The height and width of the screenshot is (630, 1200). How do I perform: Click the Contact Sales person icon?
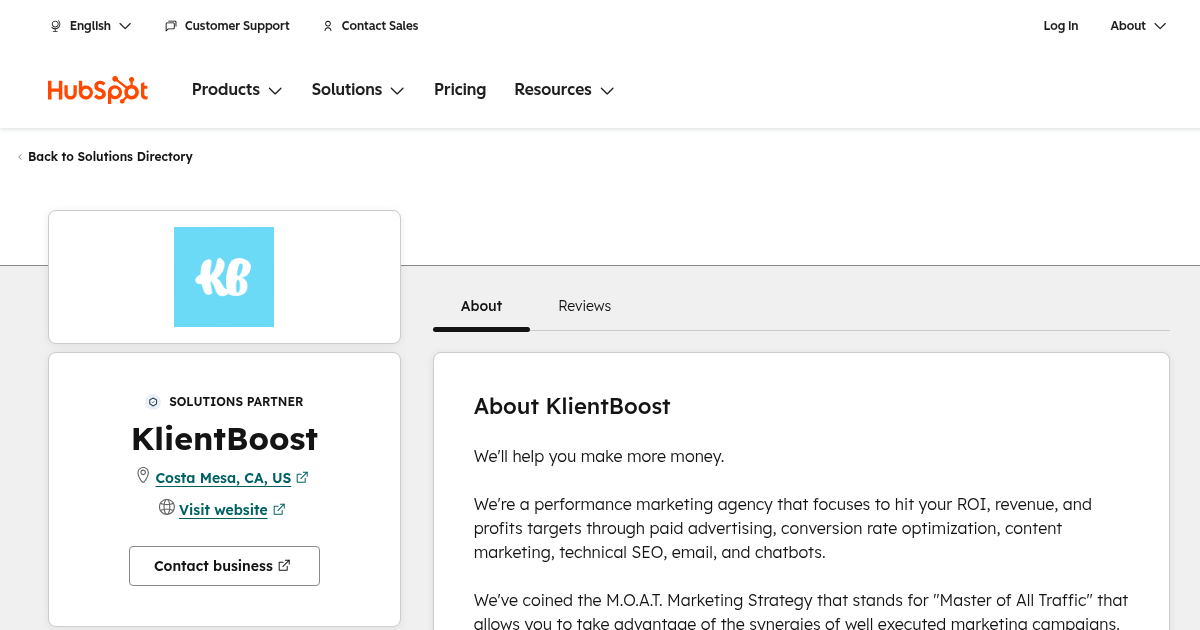click(x=328, y=26)
